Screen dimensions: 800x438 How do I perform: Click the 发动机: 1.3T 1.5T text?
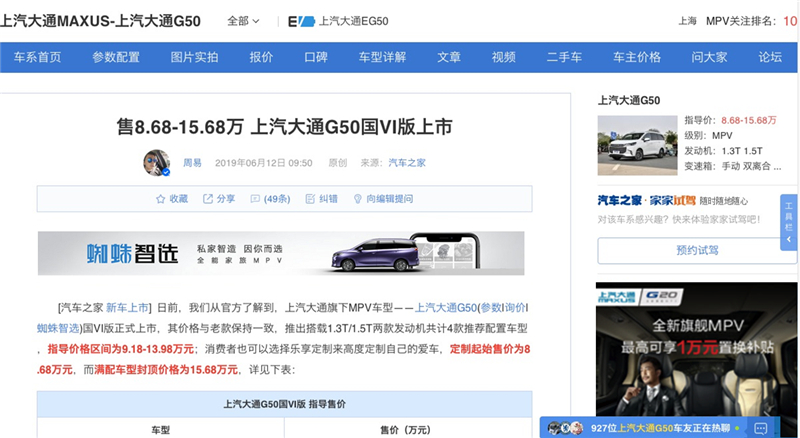coord(723,151)
